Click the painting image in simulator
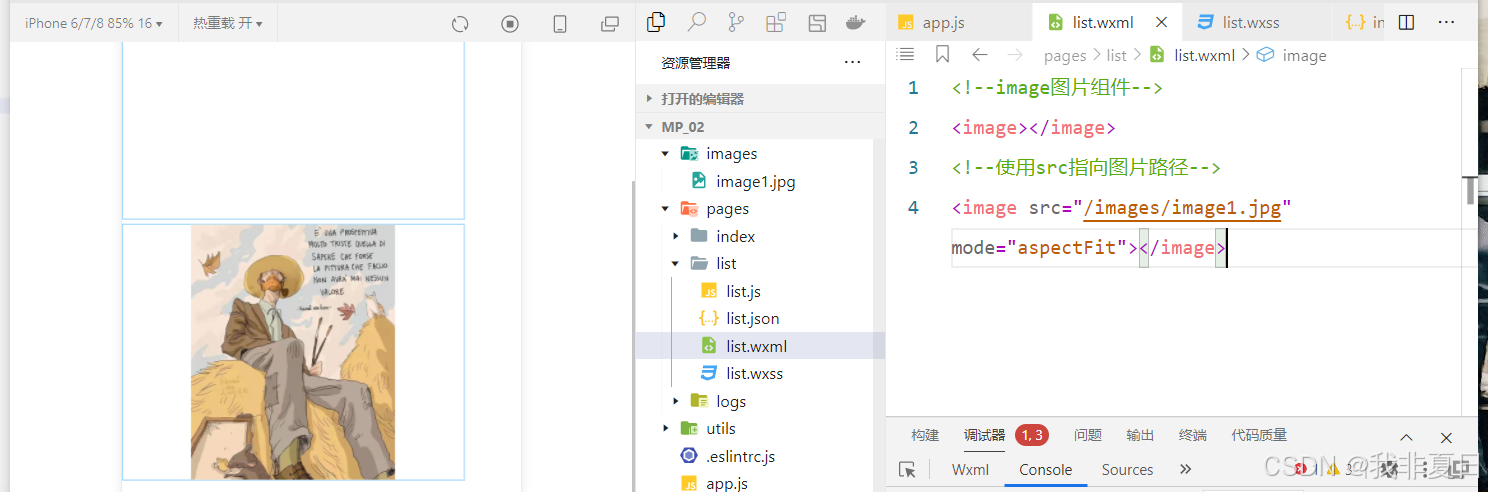The height and width of the screenshot is (492, 1488). tap(293, 352)
